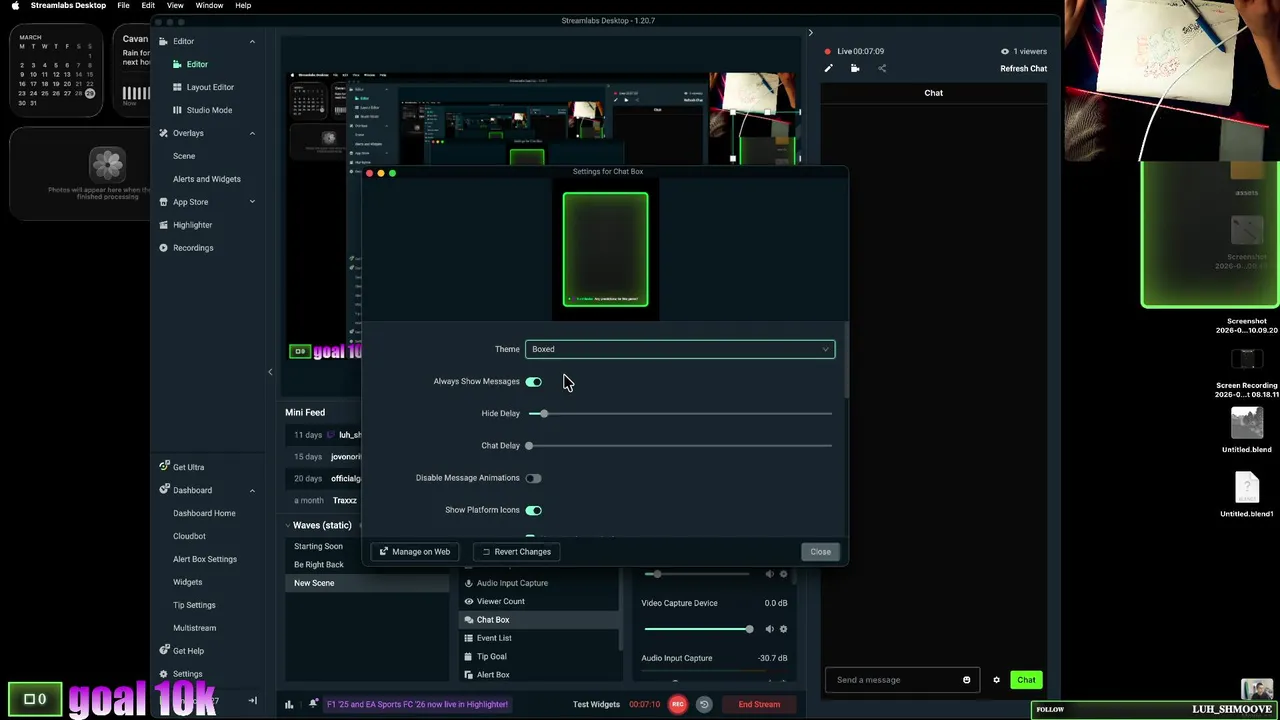The height and width of the screenshot is (720, 1280).
Task: Click Manage on Web button
Action: pos(414,552)
